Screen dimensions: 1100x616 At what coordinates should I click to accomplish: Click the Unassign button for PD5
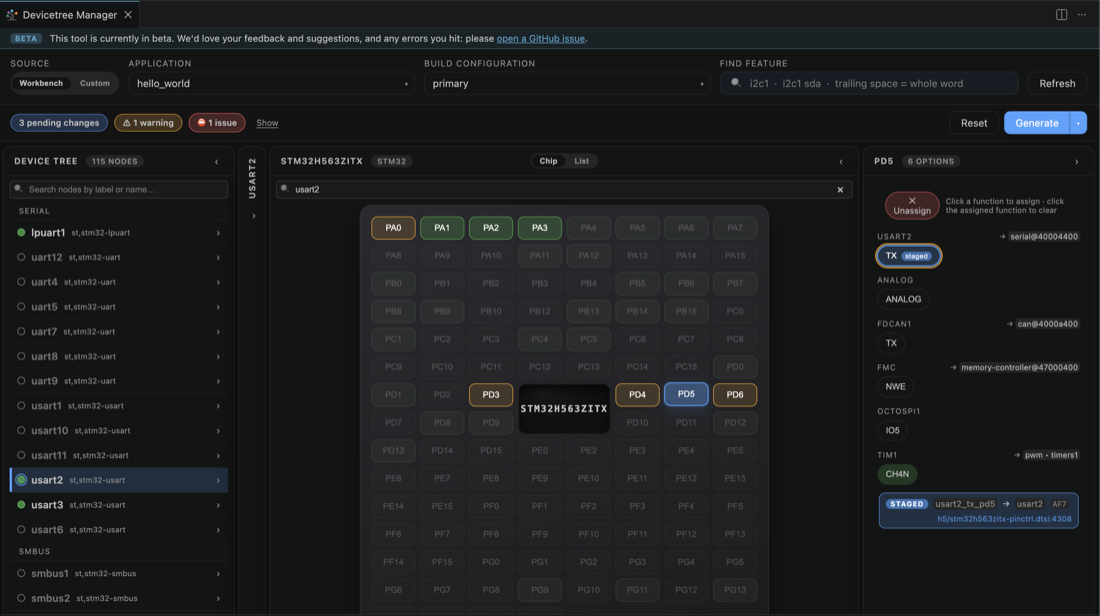[912, 206]
